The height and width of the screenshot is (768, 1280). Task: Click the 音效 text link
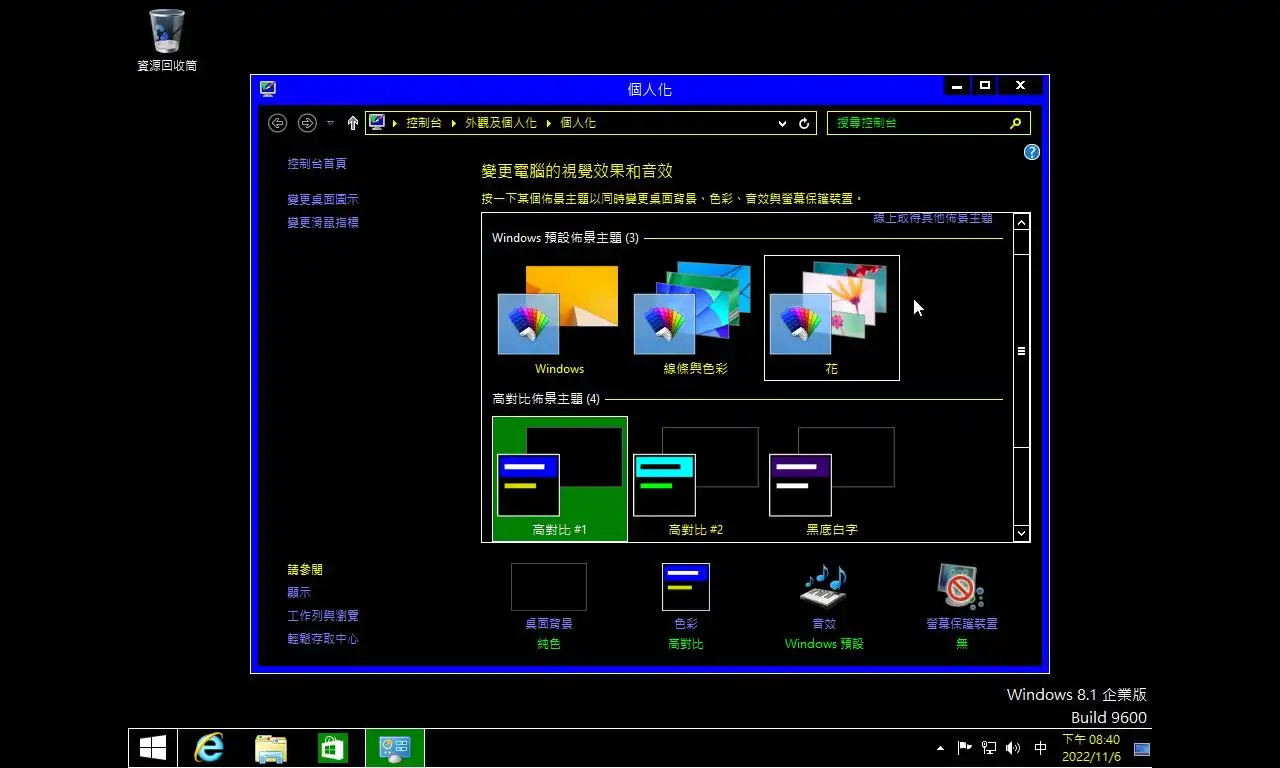click(824, 623)
